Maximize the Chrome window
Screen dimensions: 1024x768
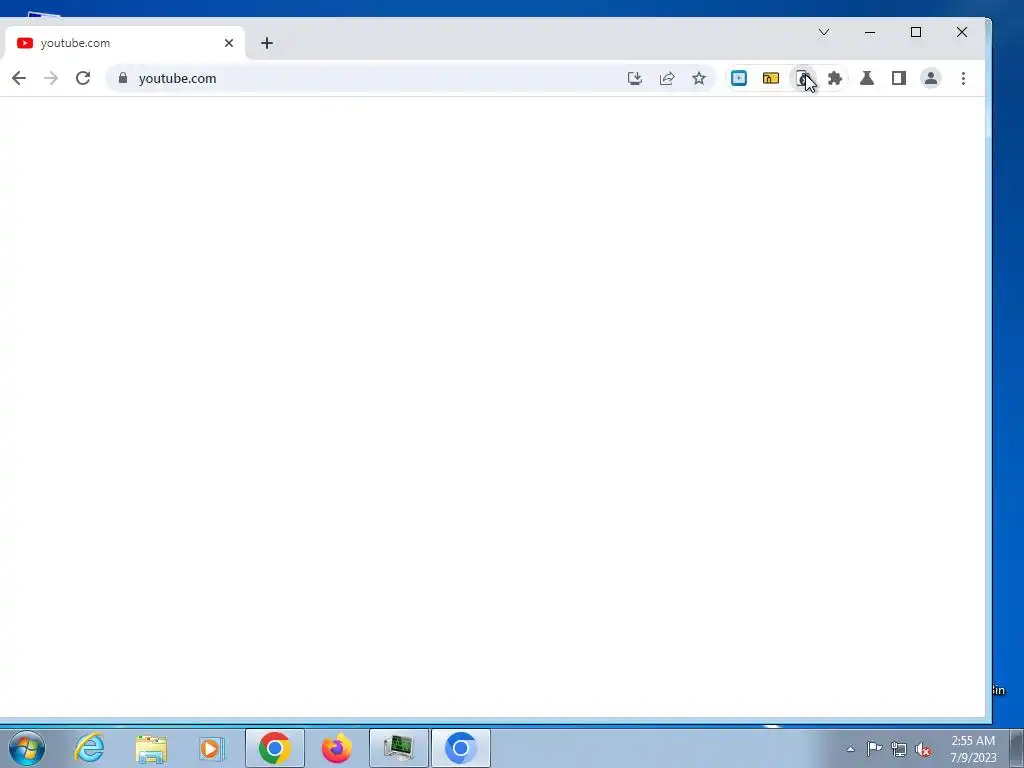point(916,32)
